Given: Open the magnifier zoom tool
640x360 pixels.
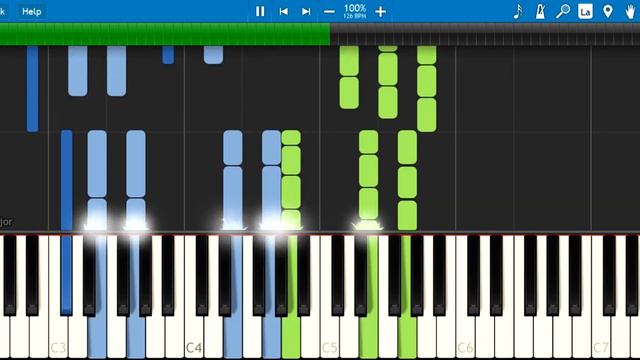Looking at the screenshot, I should pyautogui.click(x=563, y=11).
